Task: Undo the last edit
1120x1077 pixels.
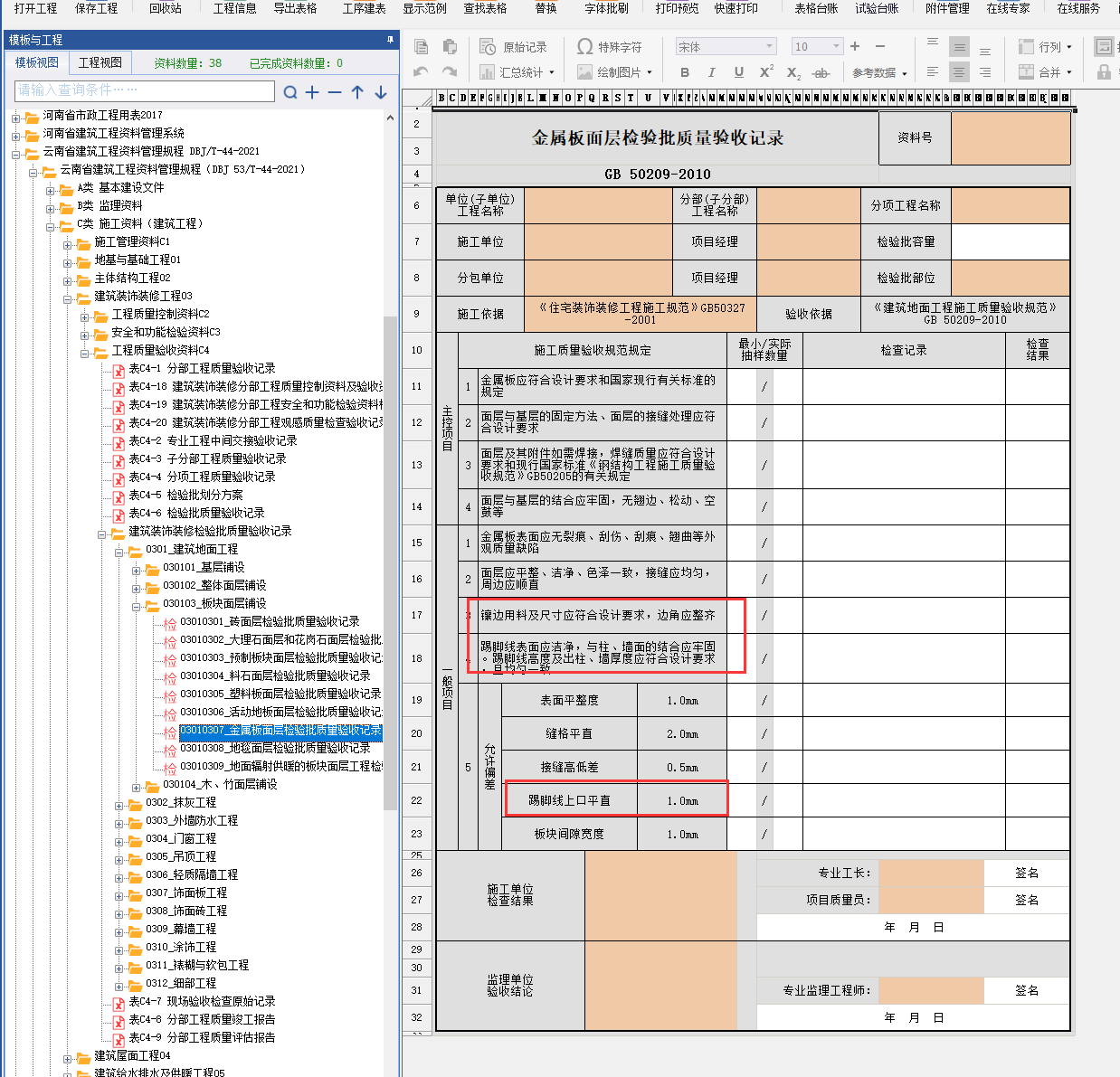Action: click(421, 72)
